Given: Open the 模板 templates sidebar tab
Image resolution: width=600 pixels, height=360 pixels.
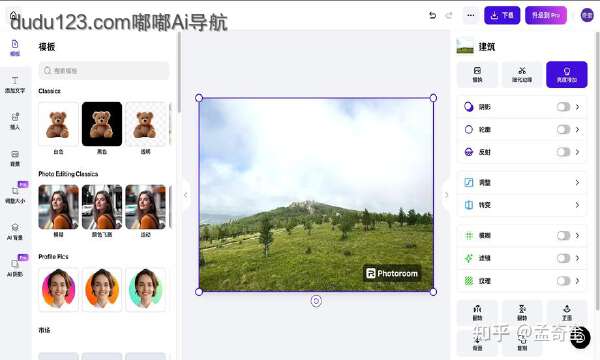Looking at the screenshot, I should pyautogui.click(x=15, y=48).
